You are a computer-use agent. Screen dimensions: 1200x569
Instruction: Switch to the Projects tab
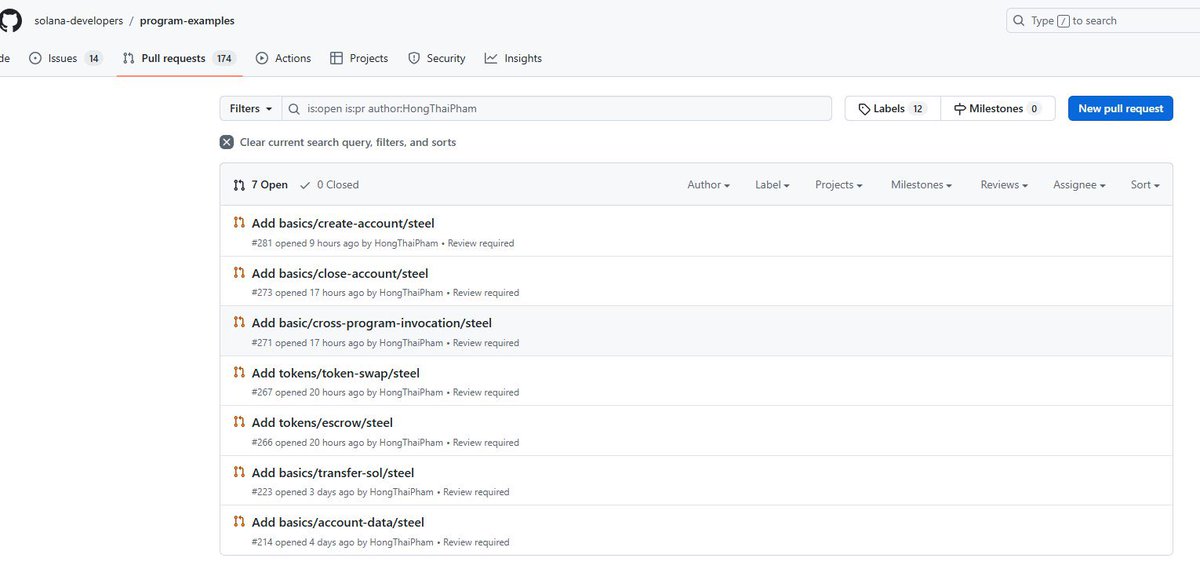pos(359,58)
